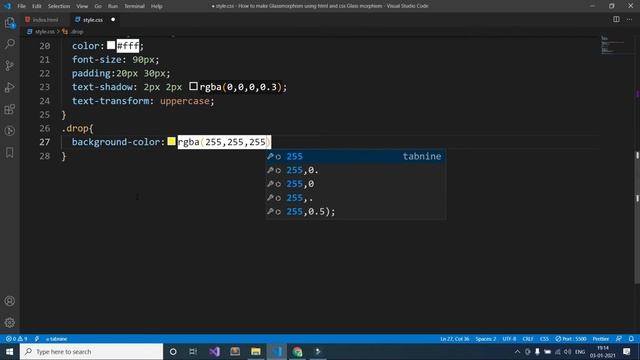The width and height of the screenshot is (640, 360).
Task: Click the taskbar clock and date
Action: click(602, 351)
